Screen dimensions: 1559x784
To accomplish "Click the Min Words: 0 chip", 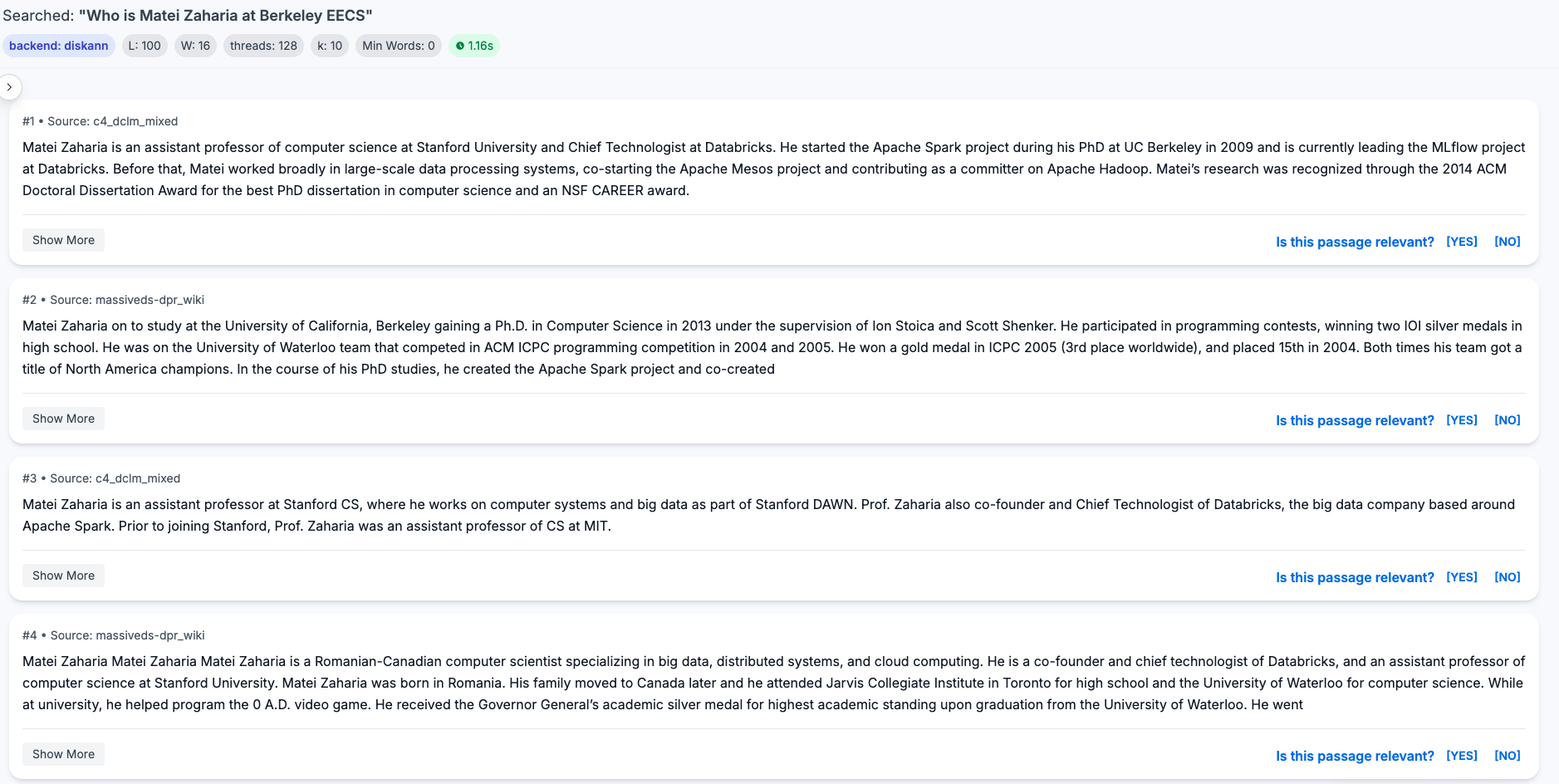I will (398, 46).
